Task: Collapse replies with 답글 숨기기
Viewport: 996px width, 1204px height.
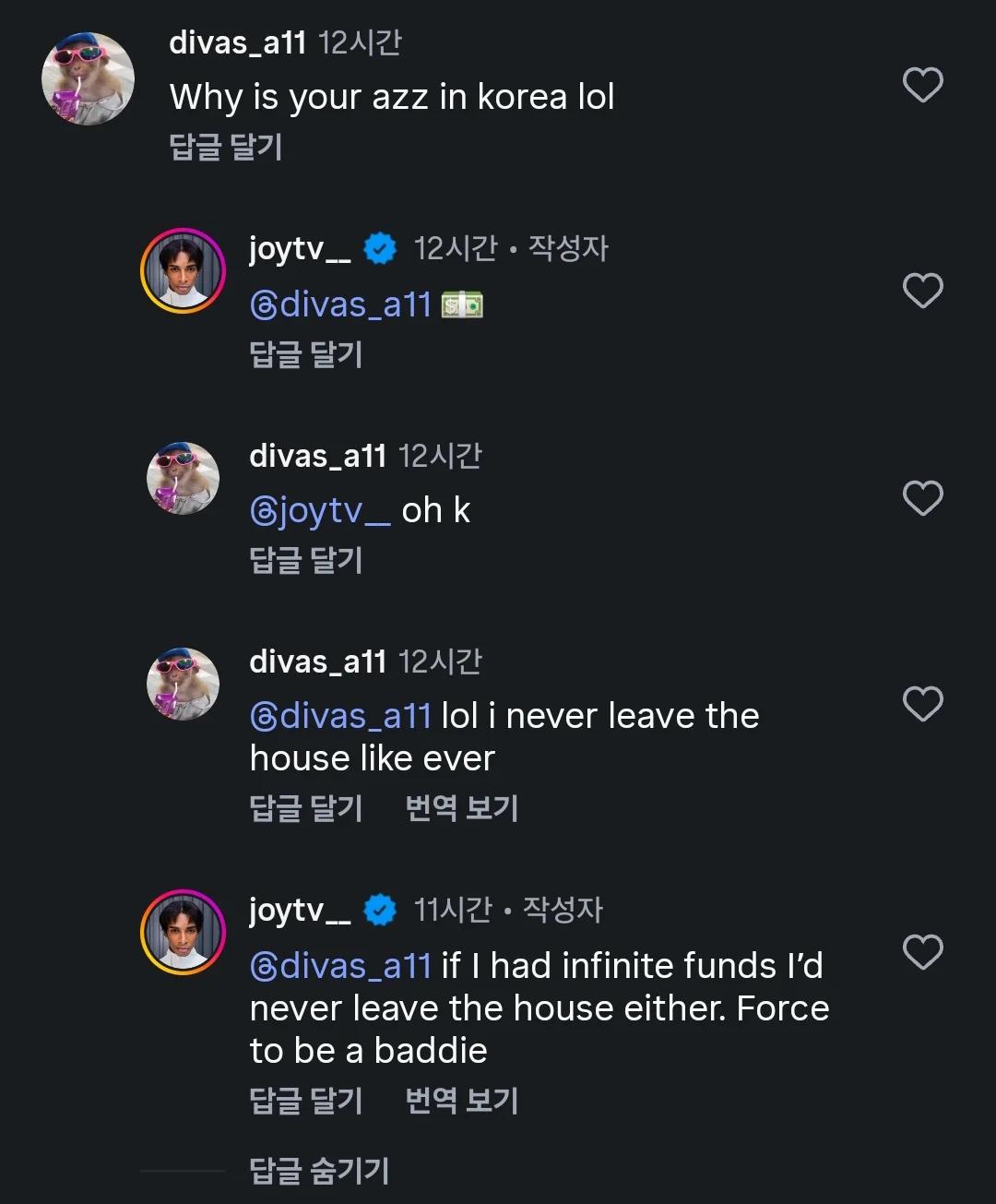Action: coord(319,1171)
